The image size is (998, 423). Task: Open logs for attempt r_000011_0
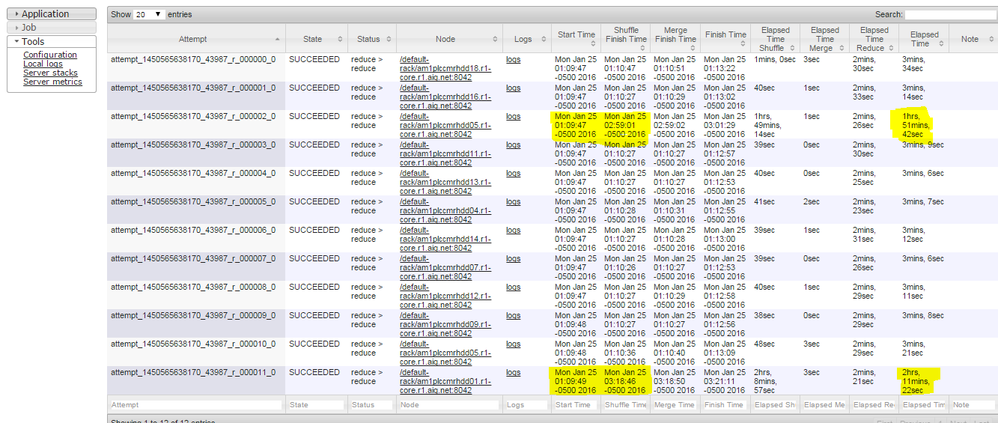pos(513,372)
